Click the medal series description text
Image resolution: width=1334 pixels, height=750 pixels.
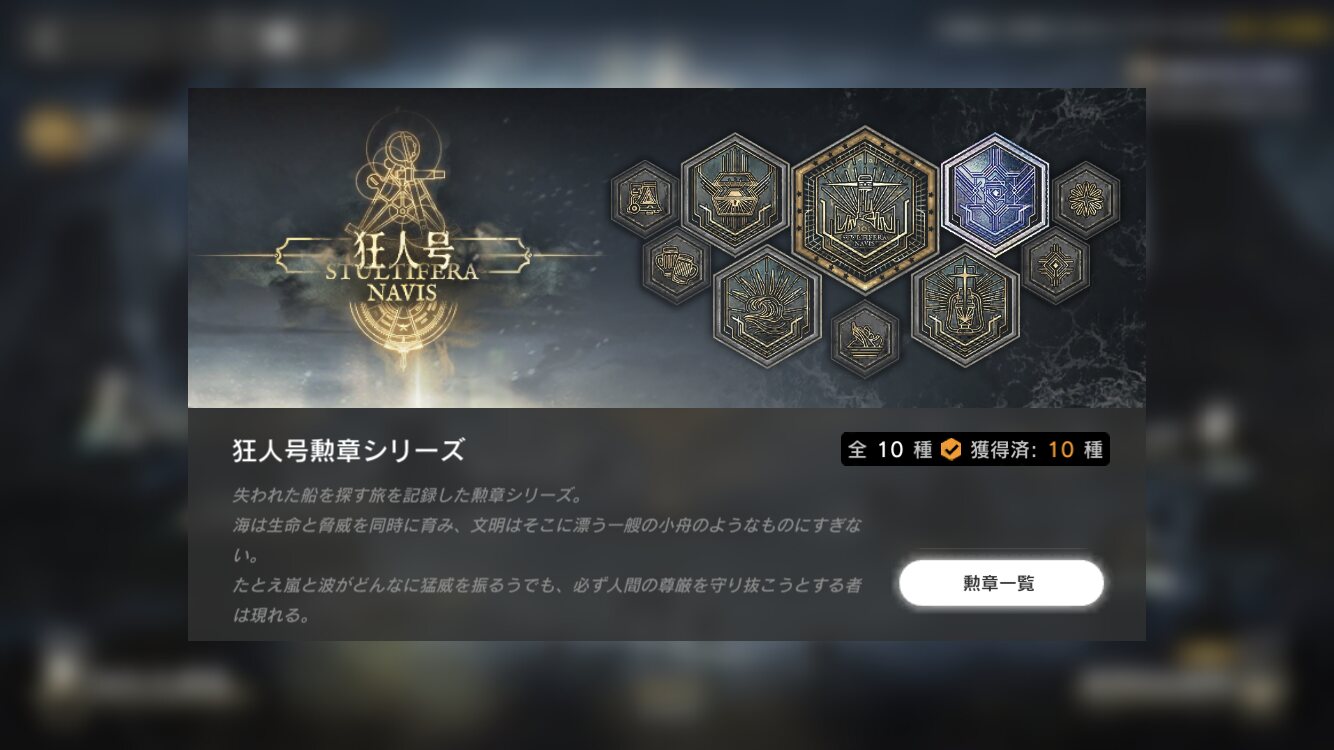(548, 555)
